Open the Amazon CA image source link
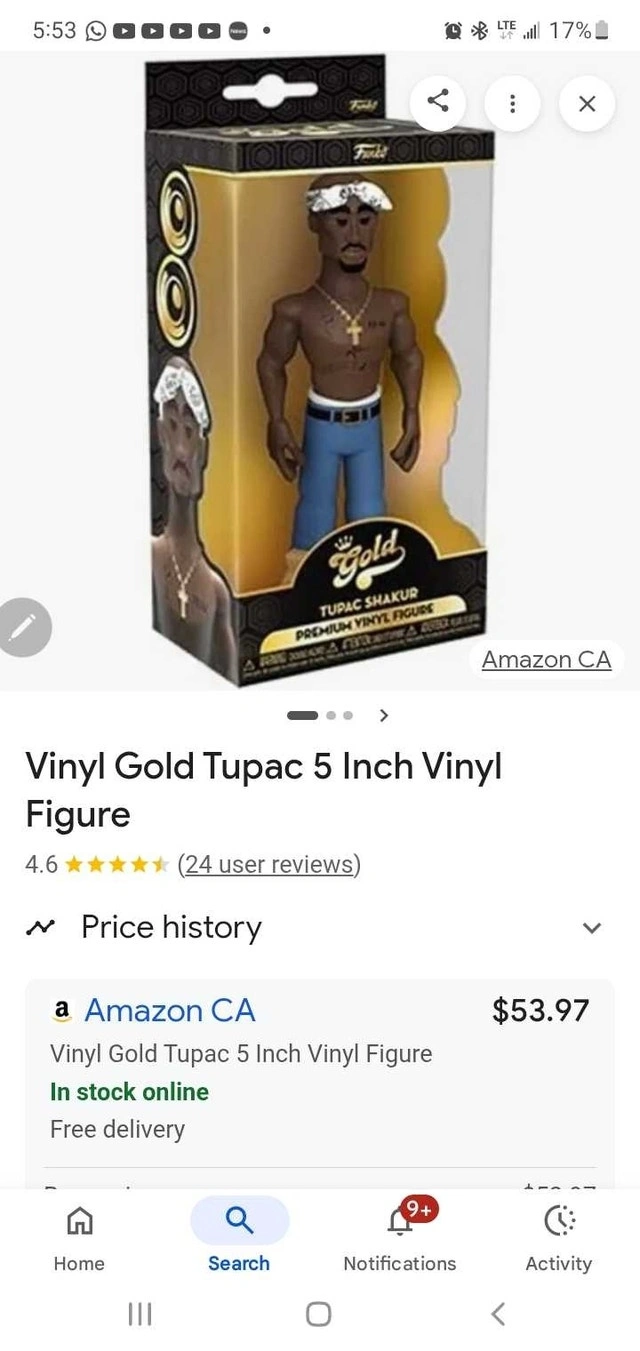Viewport: 640px width, 1351px height. (546, 659)
